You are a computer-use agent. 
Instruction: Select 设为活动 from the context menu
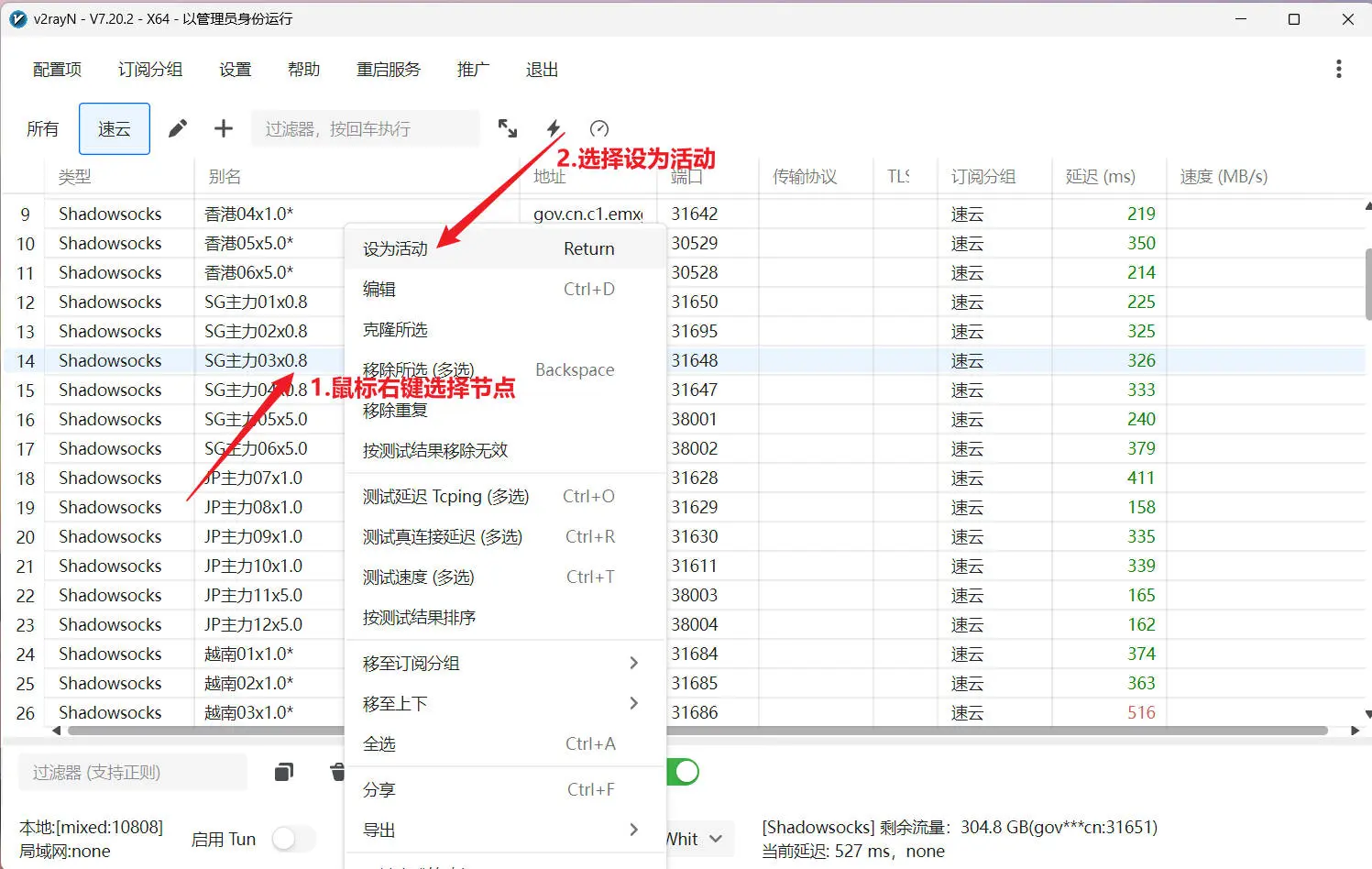coord(395,247)
